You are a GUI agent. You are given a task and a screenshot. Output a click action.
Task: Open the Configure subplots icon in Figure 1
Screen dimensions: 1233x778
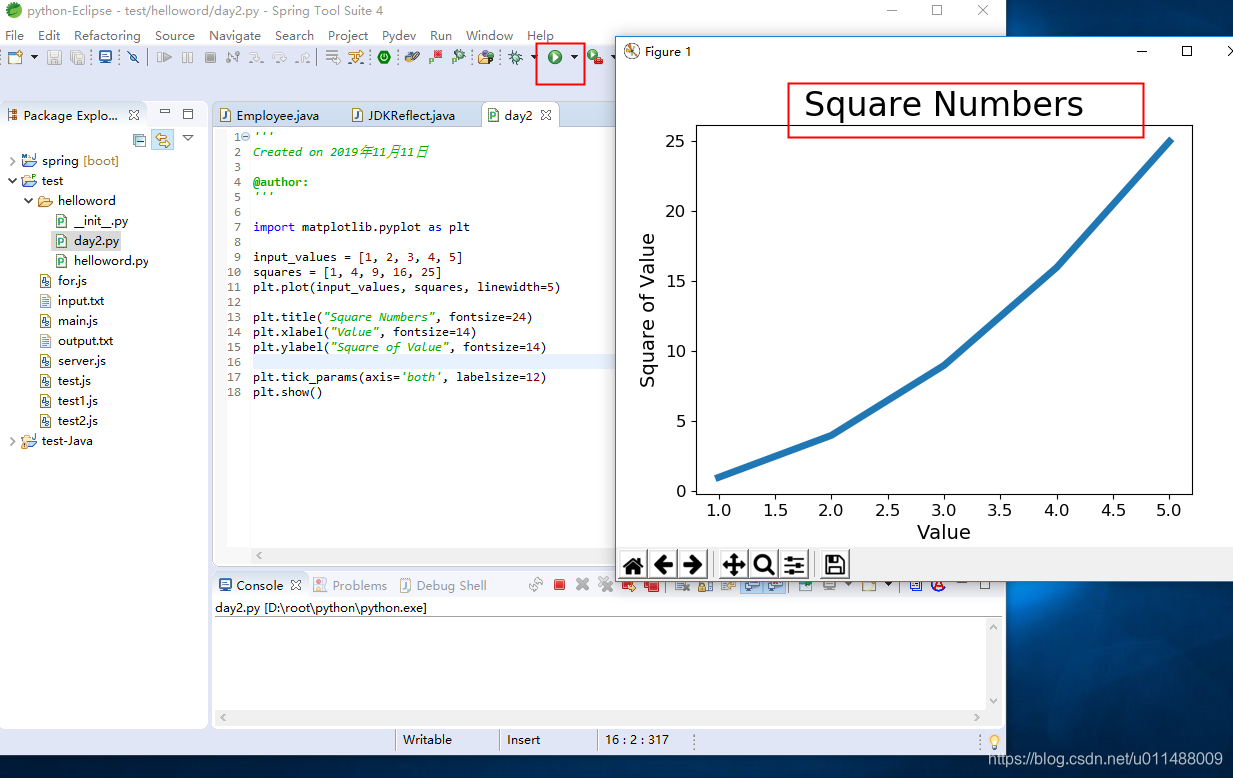coord(793,564)
